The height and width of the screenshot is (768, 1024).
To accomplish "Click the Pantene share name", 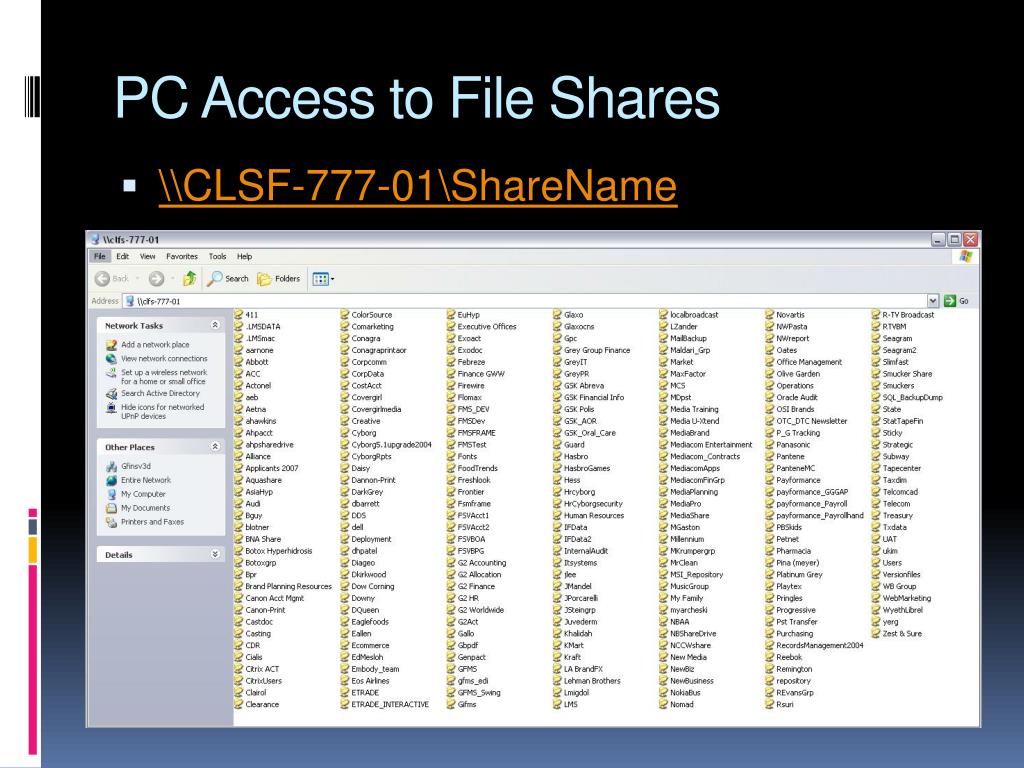I will (x=790, y=456).
